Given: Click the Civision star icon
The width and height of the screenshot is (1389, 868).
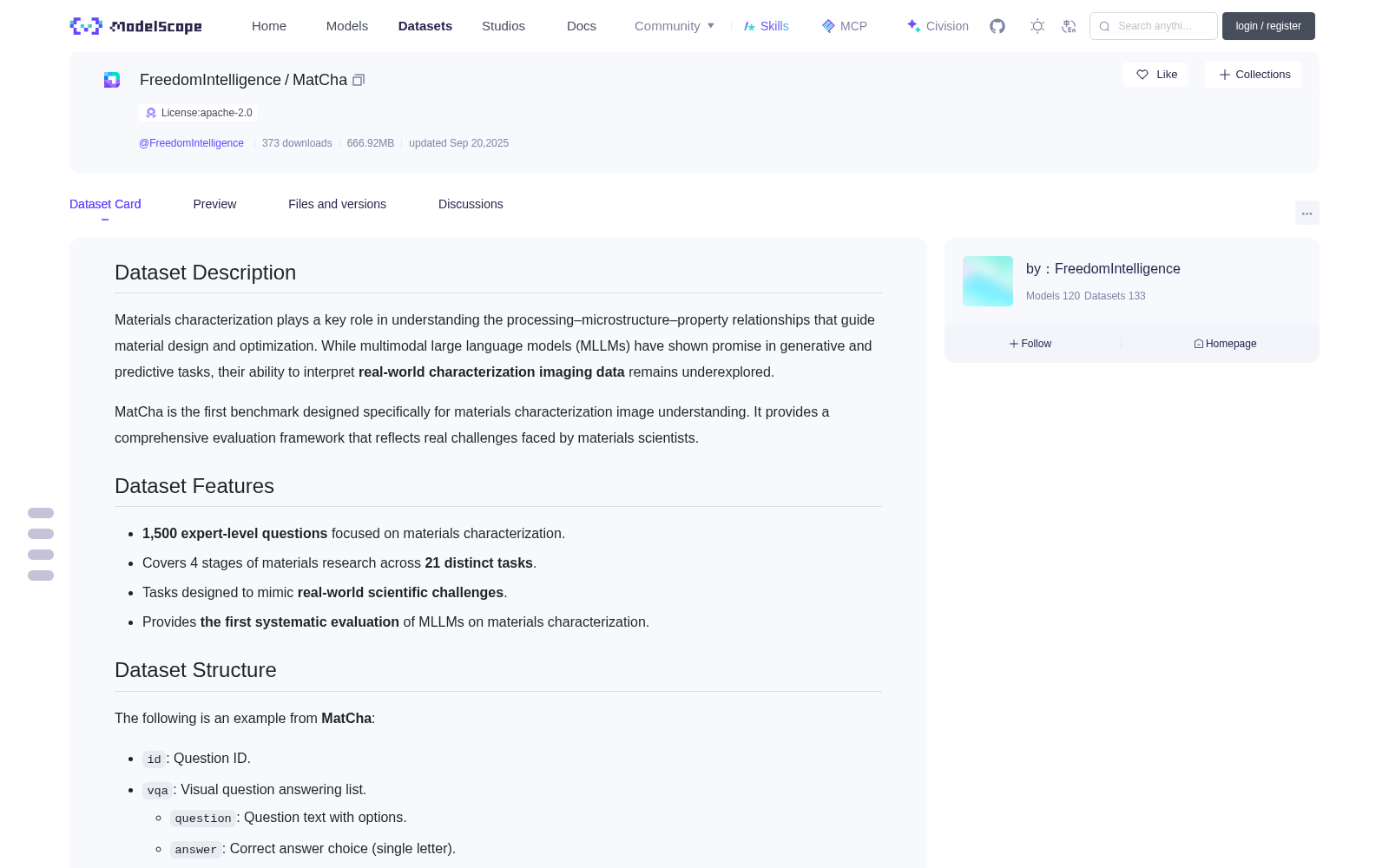Looking at the screenshot, I should tap(913, 26).
